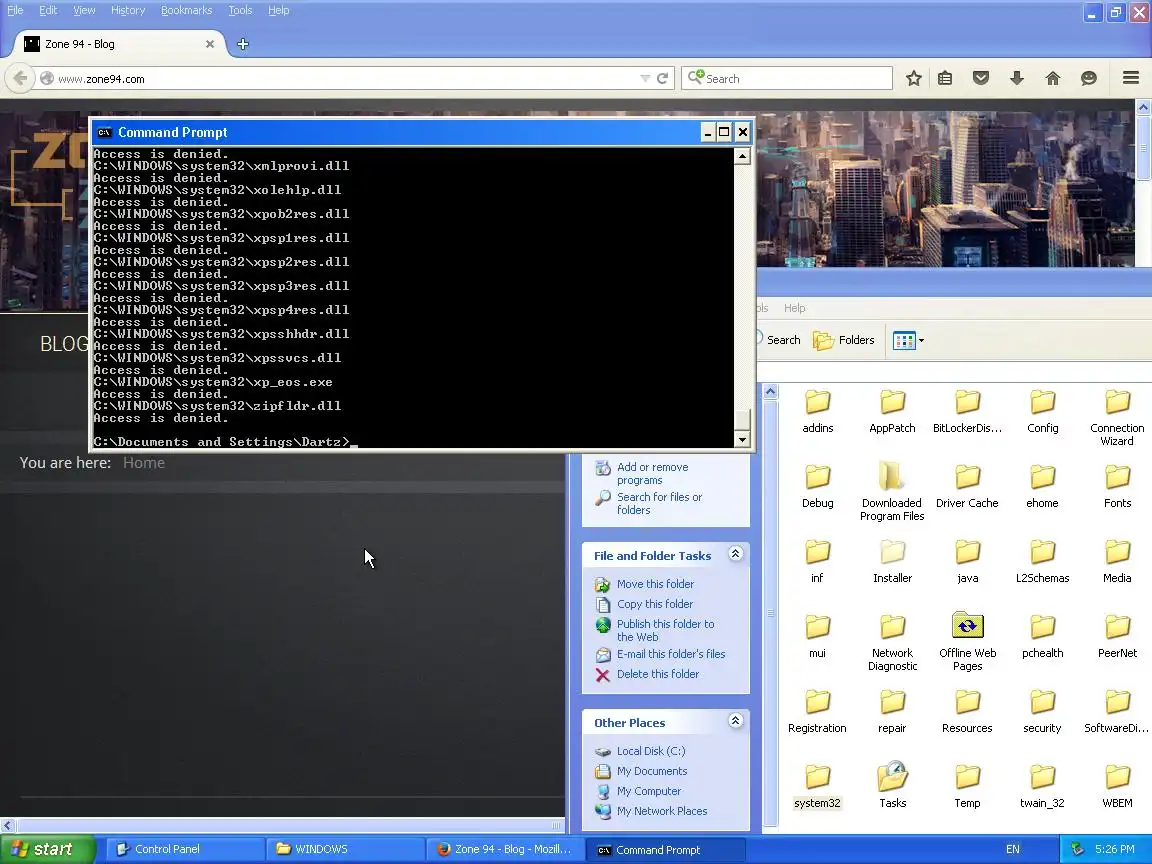Click the Firefox bookmark star icon
The image size is (1152, 864).
[x=913, y=79]
